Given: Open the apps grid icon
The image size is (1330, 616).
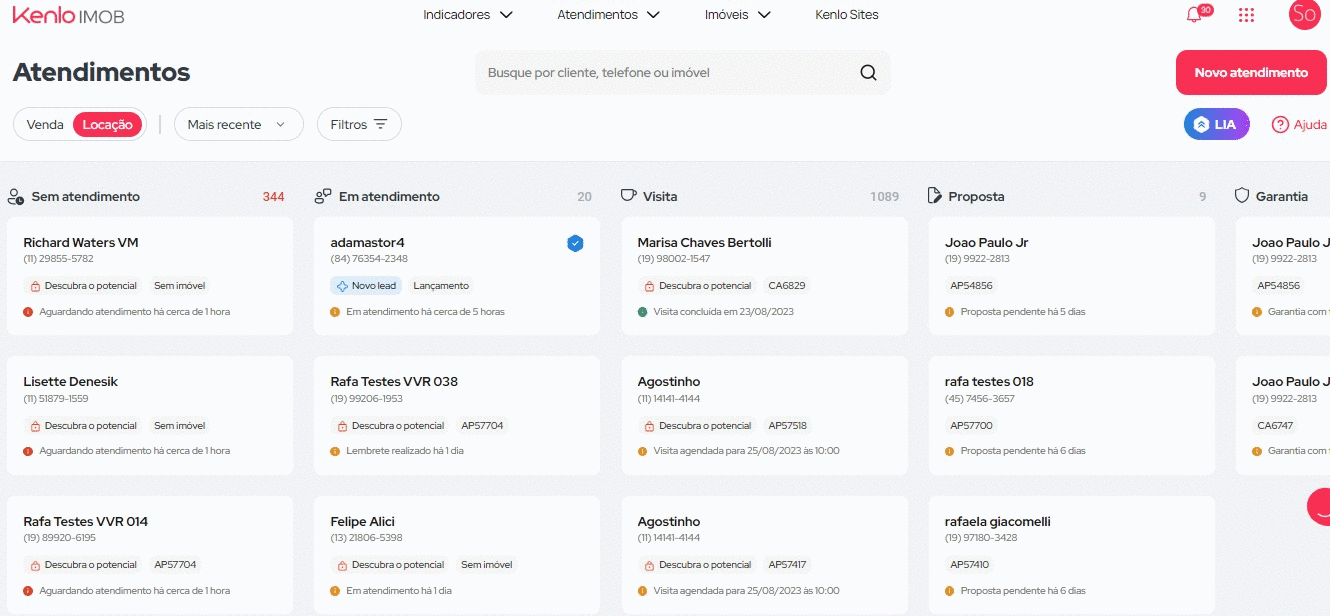Looking at the screenshot, I should click(1246, 15).
